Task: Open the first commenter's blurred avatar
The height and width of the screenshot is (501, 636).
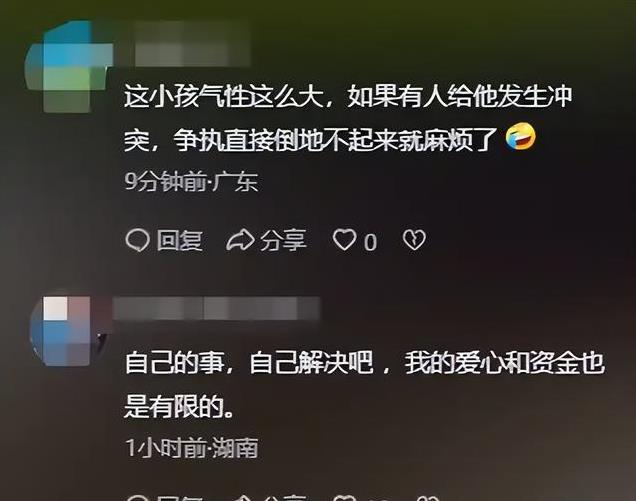Action: [x=67, y=66]
